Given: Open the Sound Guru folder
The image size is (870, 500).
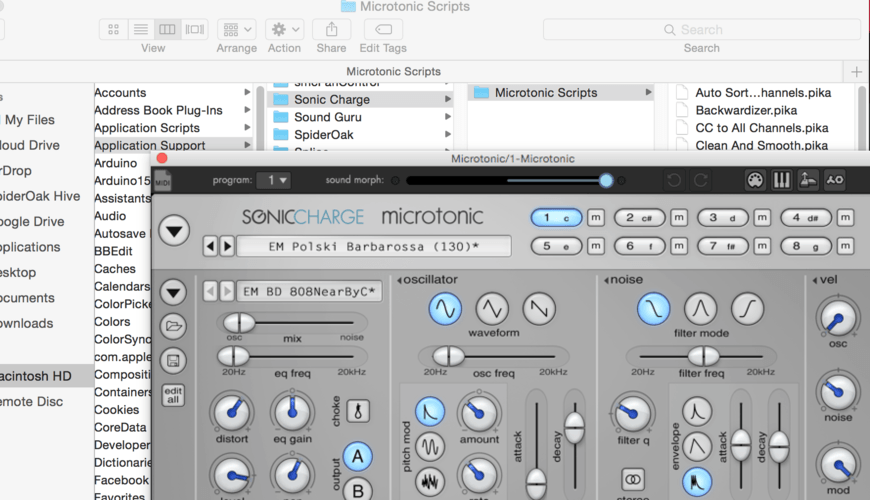Looking at the screenshot, I should (361, 117).
